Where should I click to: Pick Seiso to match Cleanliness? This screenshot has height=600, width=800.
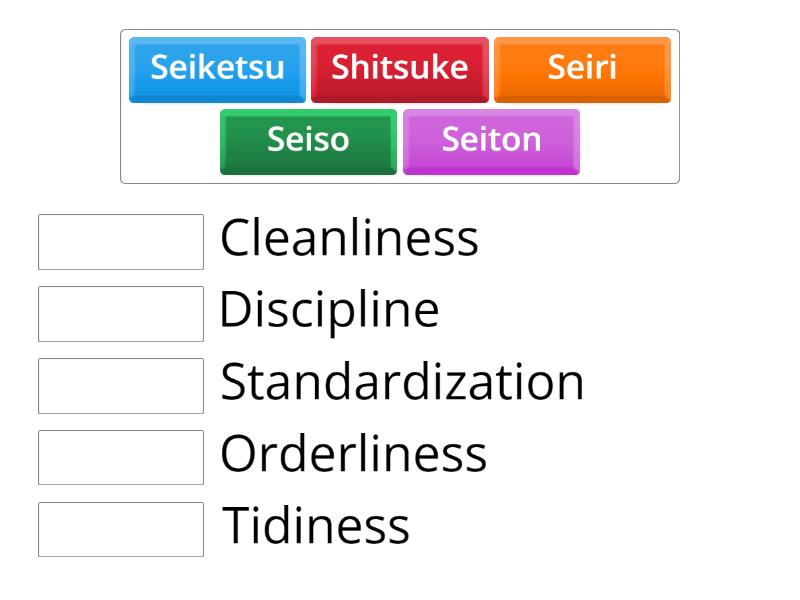click(307, 141)
